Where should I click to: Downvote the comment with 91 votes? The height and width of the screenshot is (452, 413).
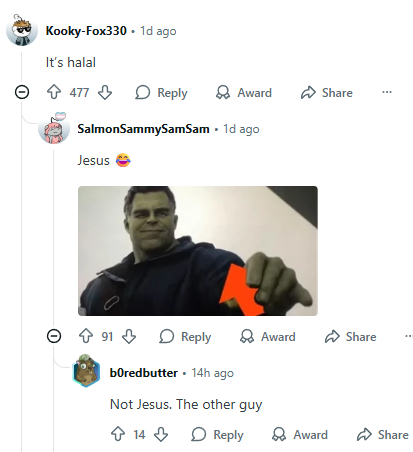tap(129, 336)
